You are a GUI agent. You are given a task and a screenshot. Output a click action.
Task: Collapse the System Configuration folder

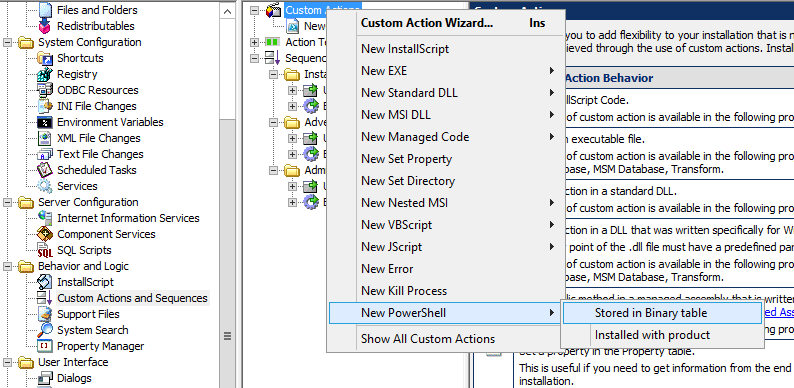[x=8, y=43]
